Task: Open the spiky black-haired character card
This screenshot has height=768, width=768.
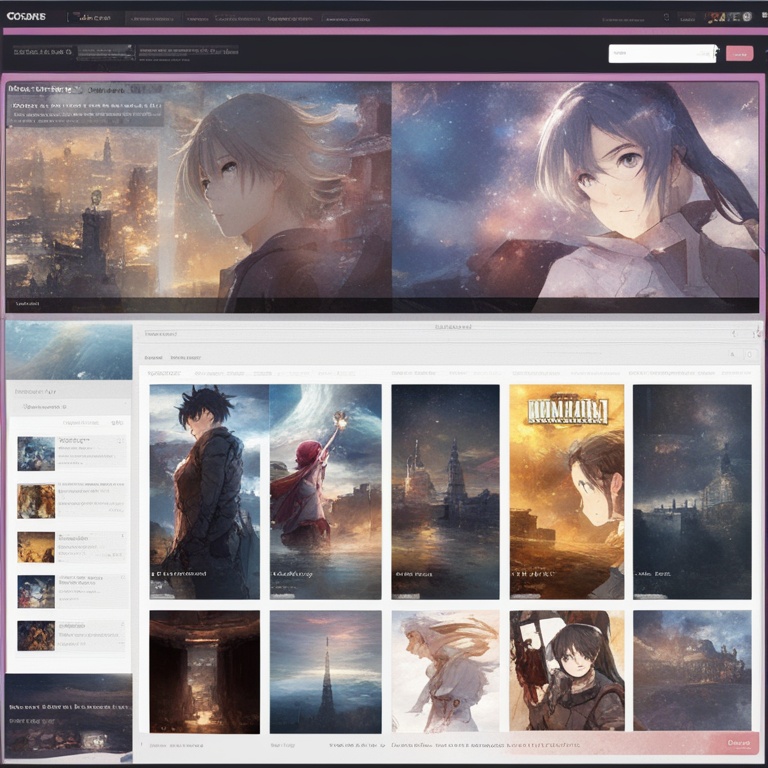Action: tap(205, 491)
